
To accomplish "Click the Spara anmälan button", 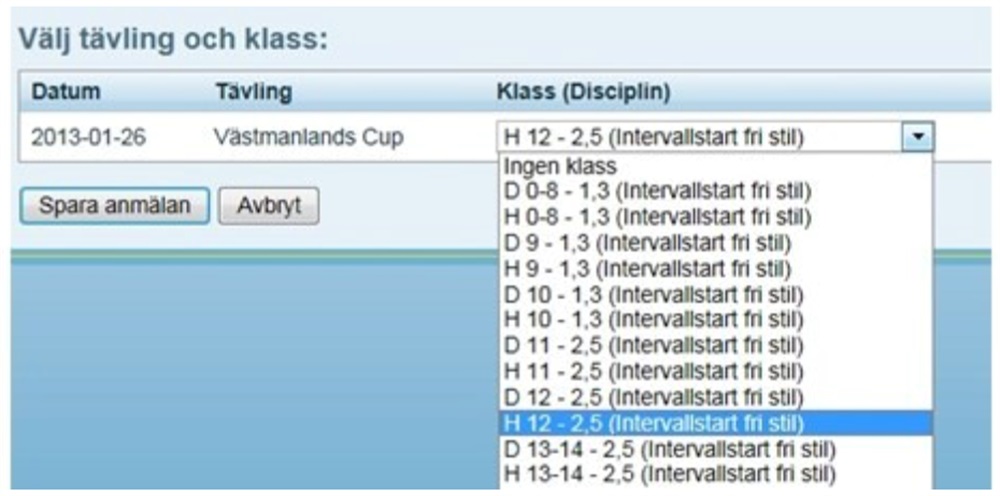I will click(x=114, y=205).
